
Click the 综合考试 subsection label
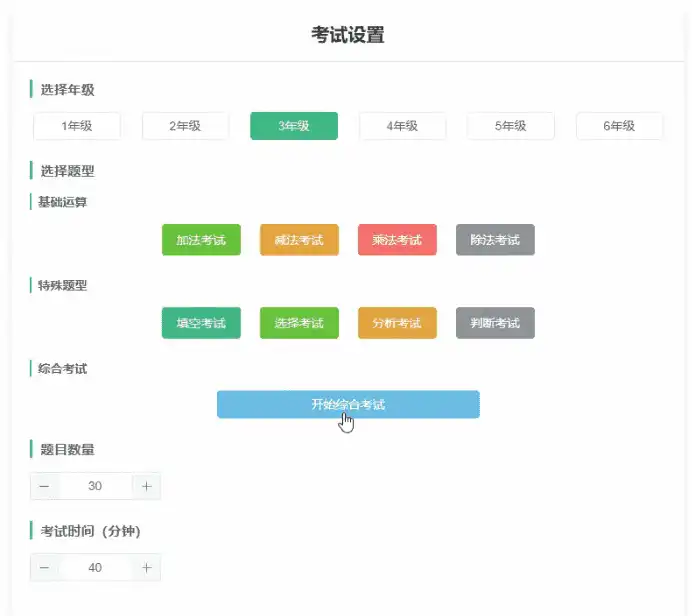(62, 368)
